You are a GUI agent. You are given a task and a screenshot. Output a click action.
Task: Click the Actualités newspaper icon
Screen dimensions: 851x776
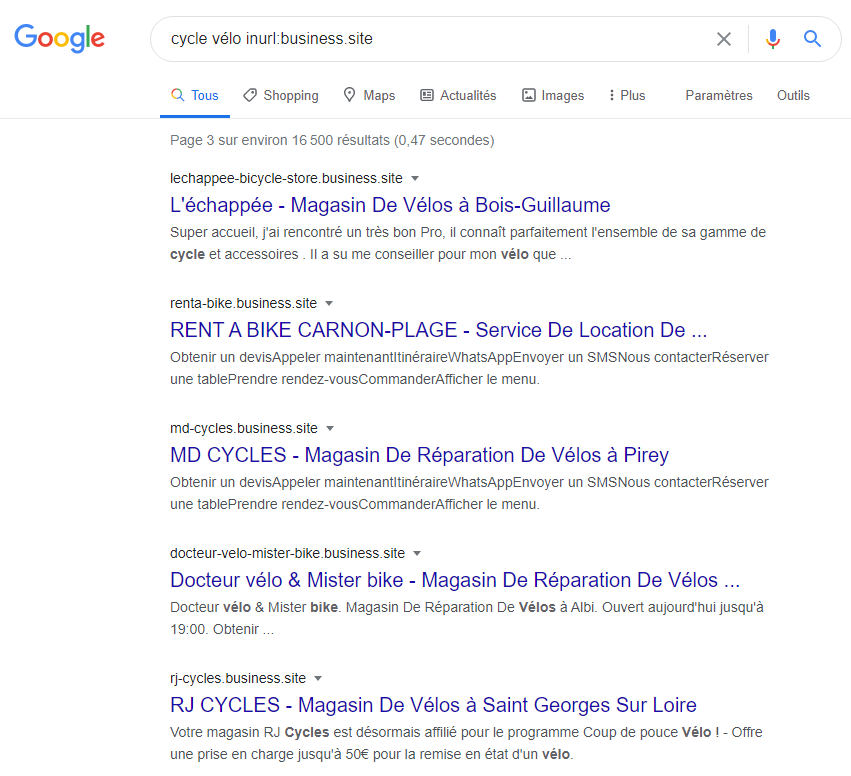[x=427, y=96]
